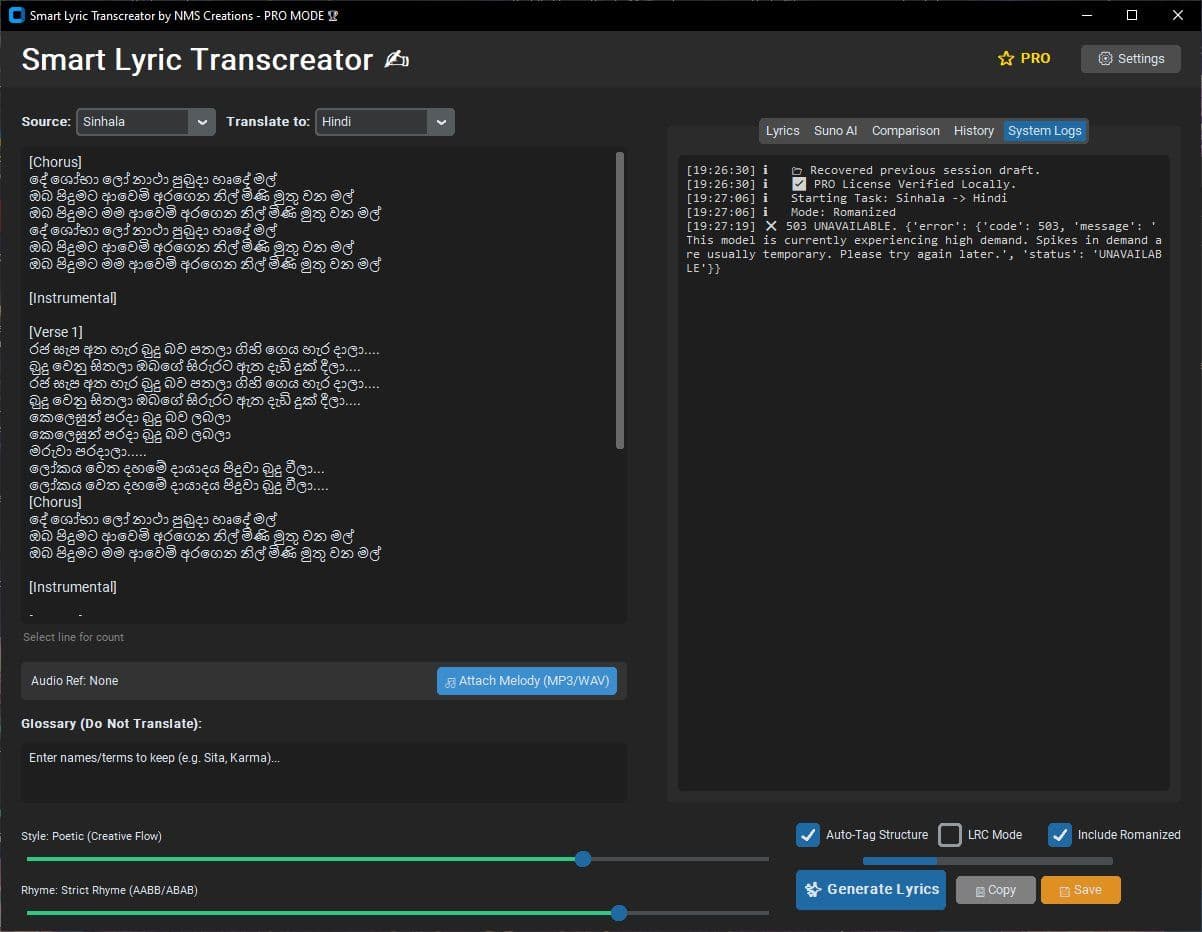This screenshot has height=932, width=1202.
Task: Click the "Mode: Romanized" log entry
Action: 843,212
